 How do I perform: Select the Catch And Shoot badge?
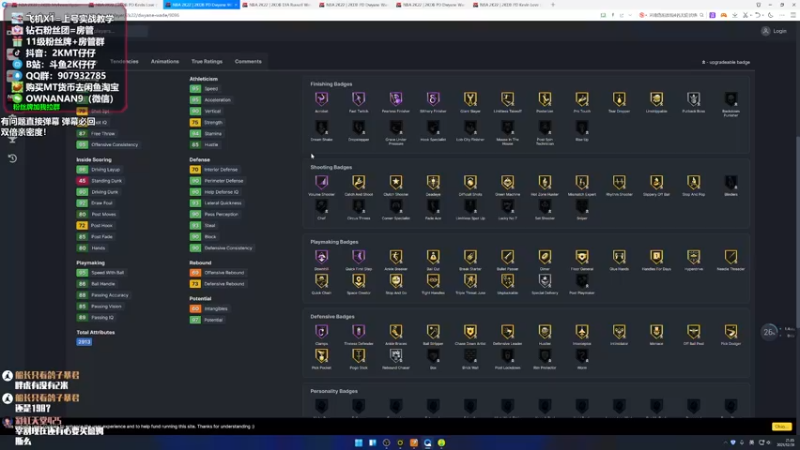(359, 182)
